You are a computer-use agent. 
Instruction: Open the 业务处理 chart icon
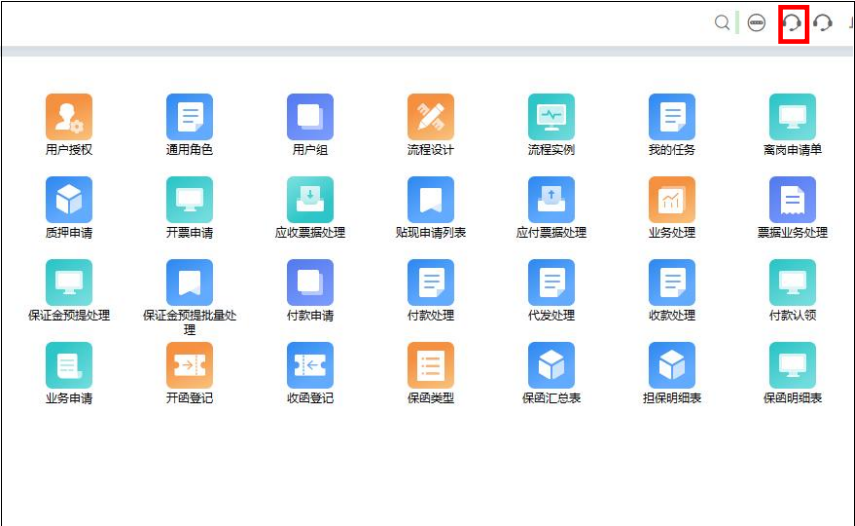671,199
